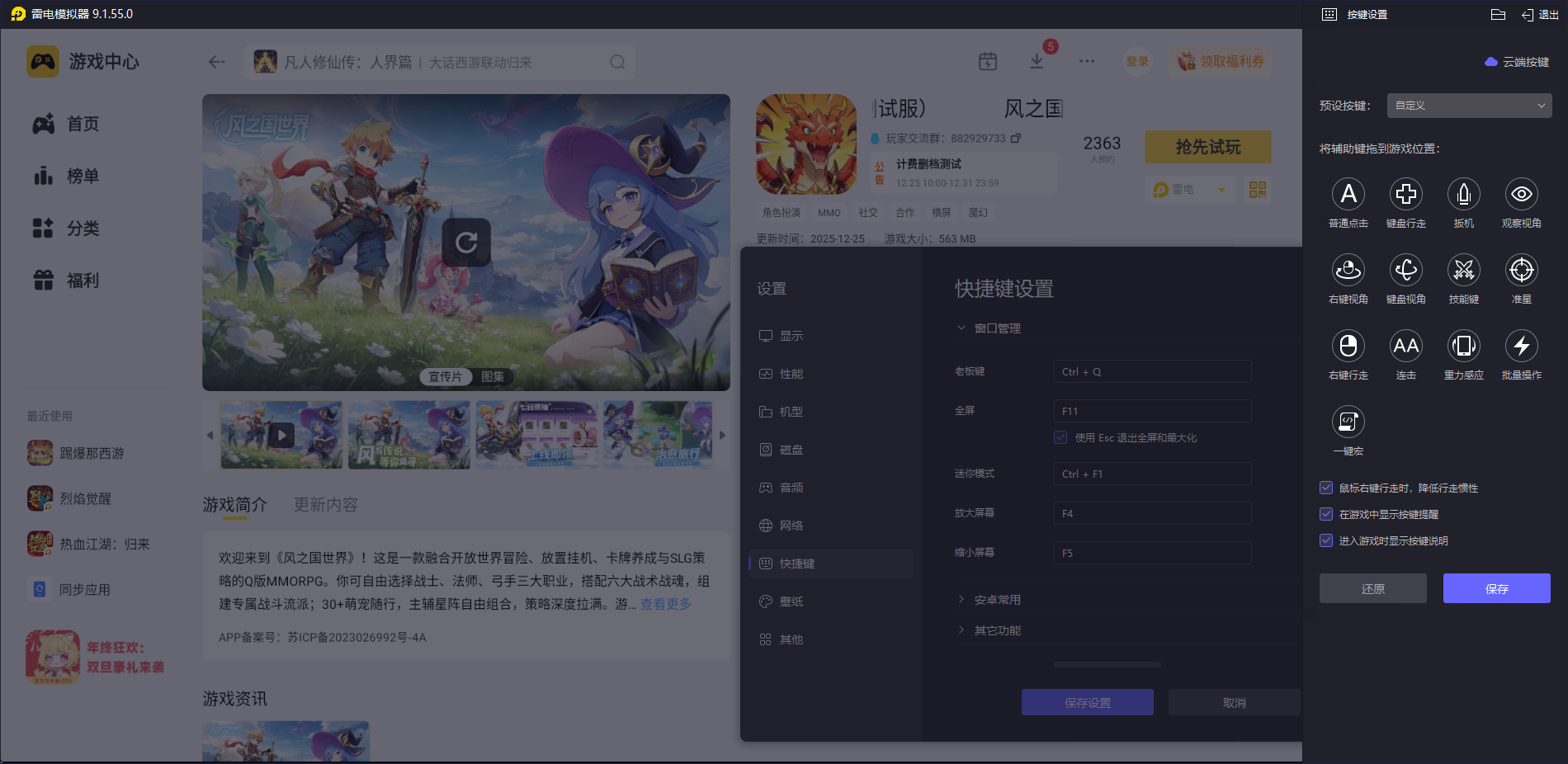Click the search magnifier icon
Screen dimensions: 1568x764
617,62
